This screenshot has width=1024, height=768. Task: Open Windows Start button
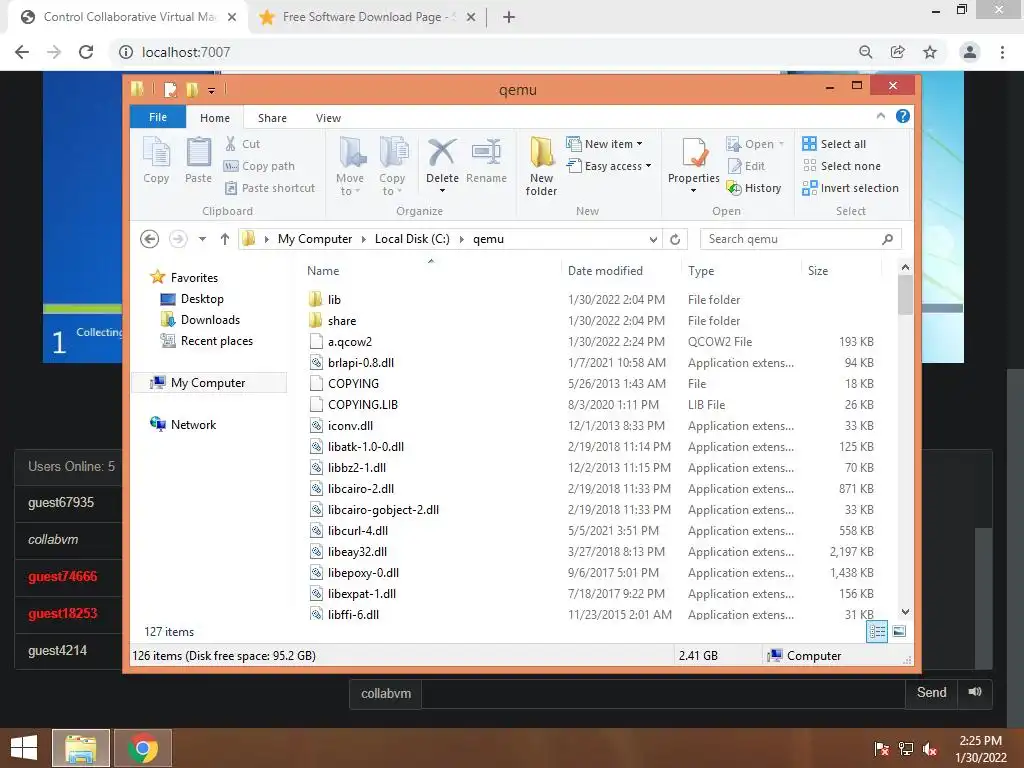point(24,748)
